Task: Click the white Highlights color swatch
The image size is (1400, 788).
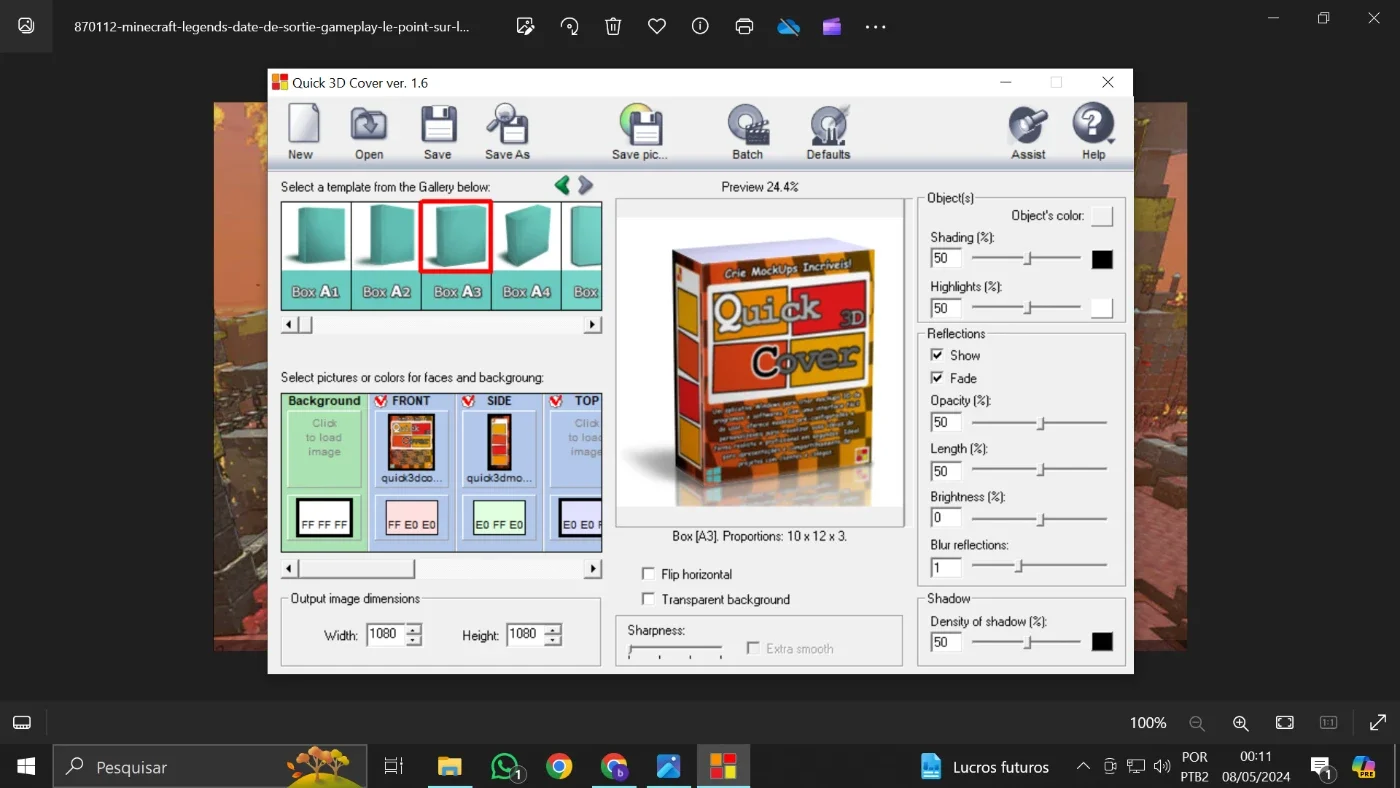Action: [1102, 308]
